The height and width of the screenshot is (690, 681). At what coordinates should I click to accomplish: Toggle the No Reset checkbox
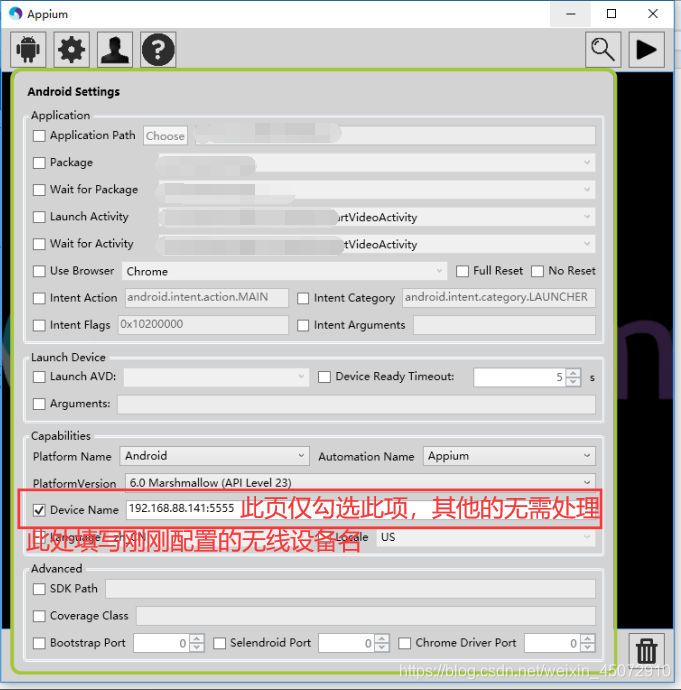click(537, 271)
